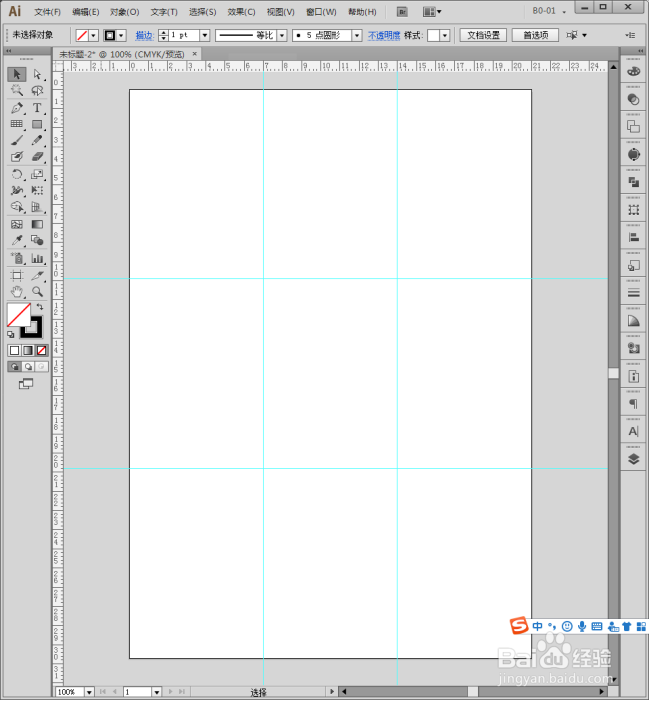Open the Gradient panel icon
The image size is (649, 701).
(x=633, y=321)
